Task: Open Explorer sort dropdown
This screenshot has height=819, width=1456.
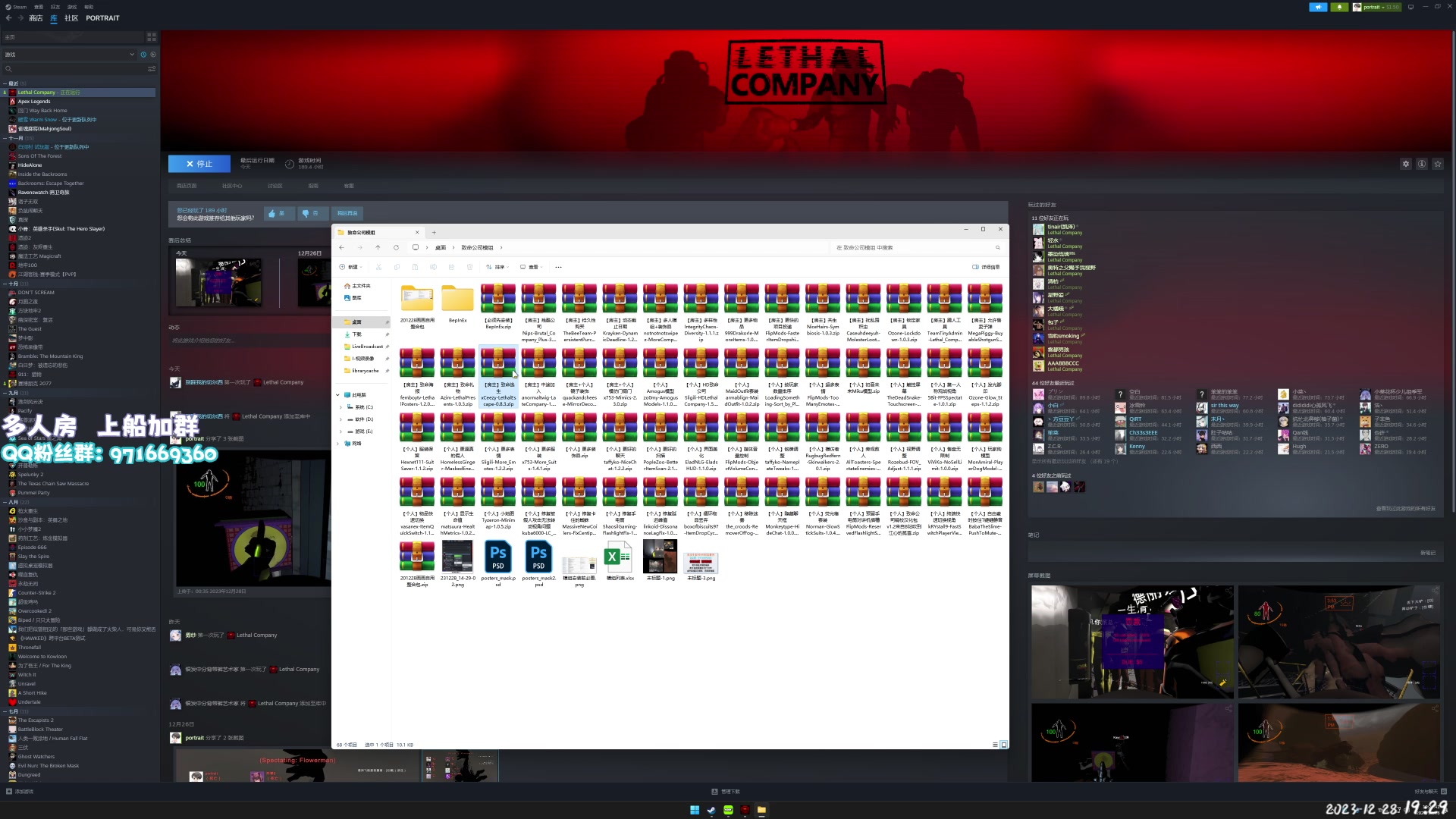Action: [x=496, y=267]
